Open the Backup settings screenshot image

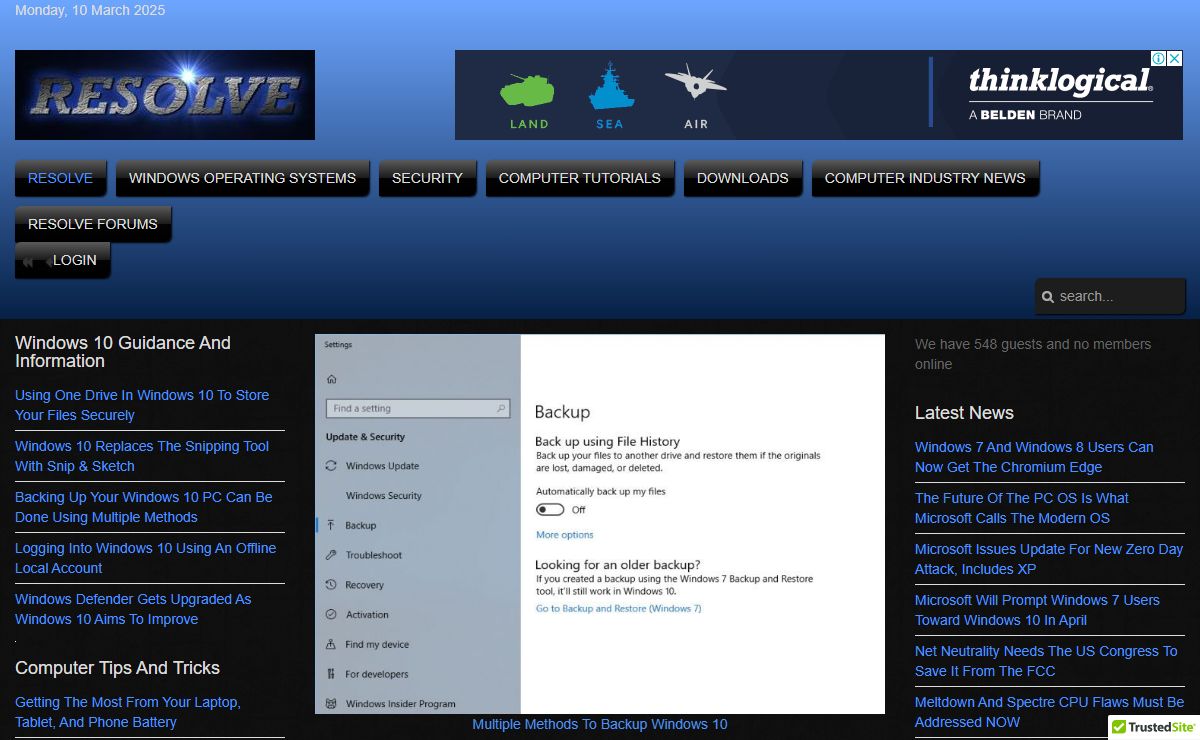(600, 524)
